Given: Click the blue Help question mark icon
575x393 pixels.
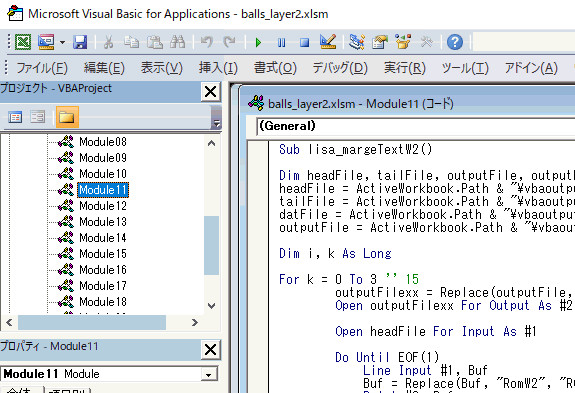Looking at the screenshot, I should point(455,42).
